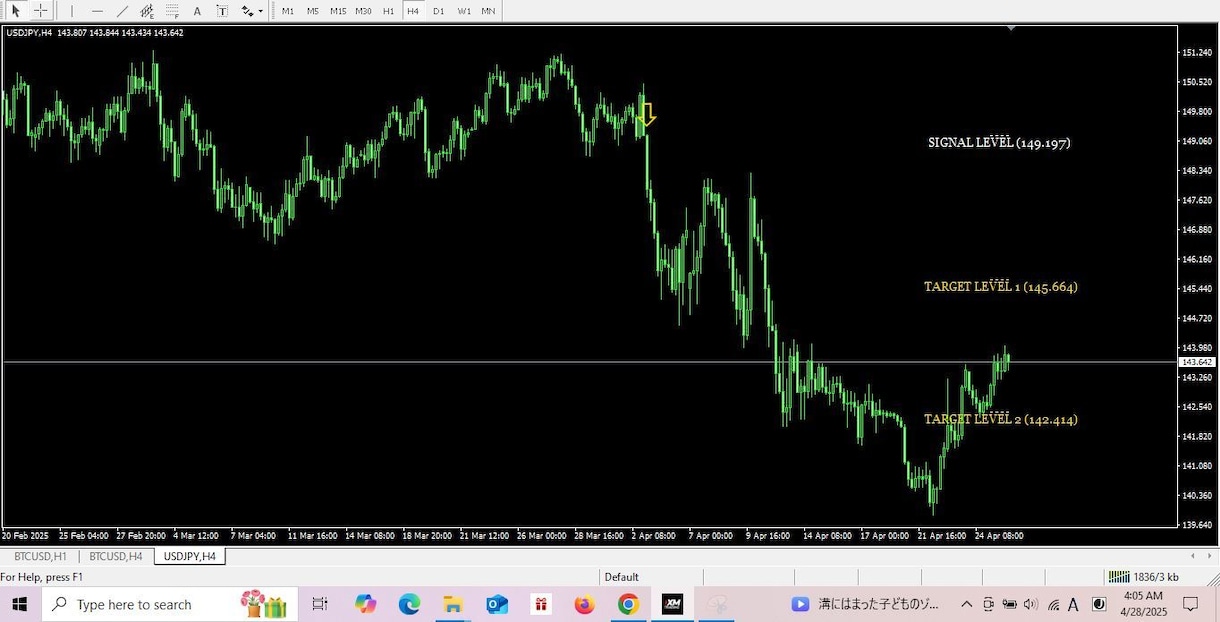Toggle the H1 timeframe button

click(388, 11)
